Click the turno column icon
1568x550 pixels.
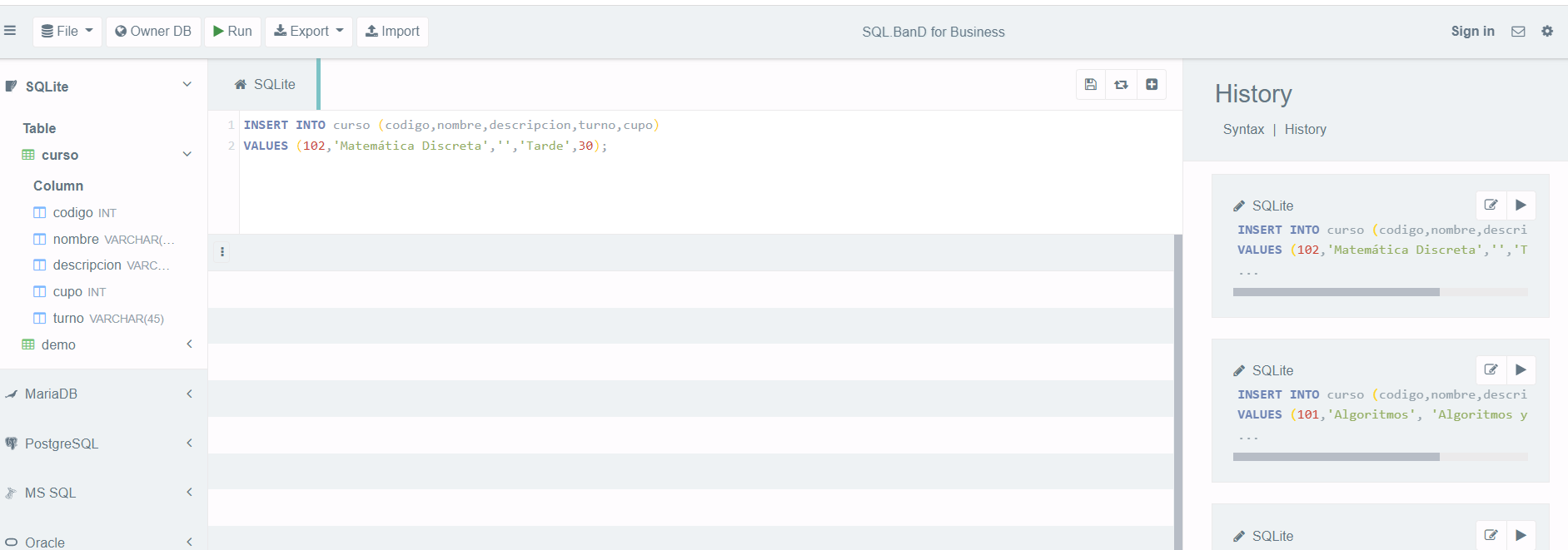(39, 319)
